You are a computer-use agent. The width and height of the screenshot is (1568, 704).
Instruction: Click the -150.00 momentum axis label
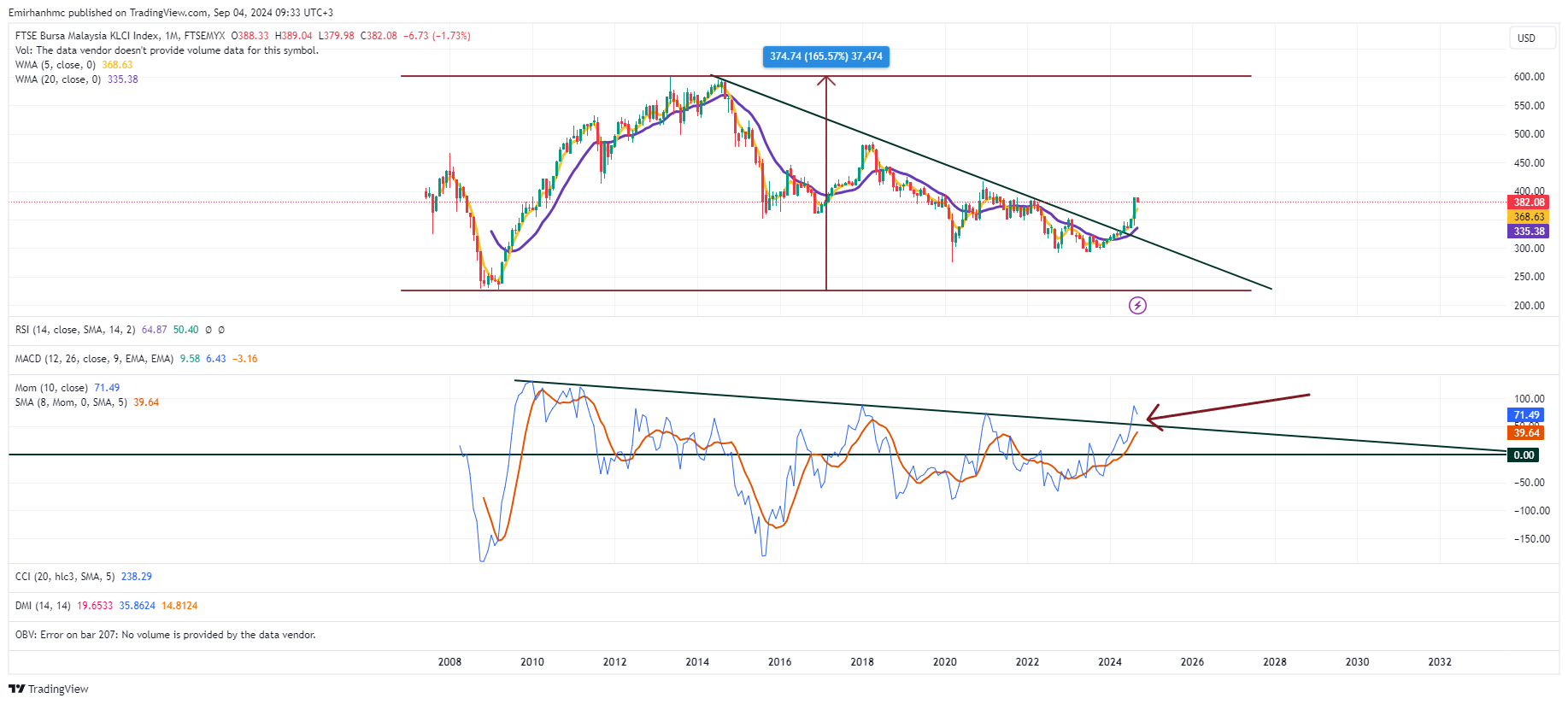point(1531,539)
